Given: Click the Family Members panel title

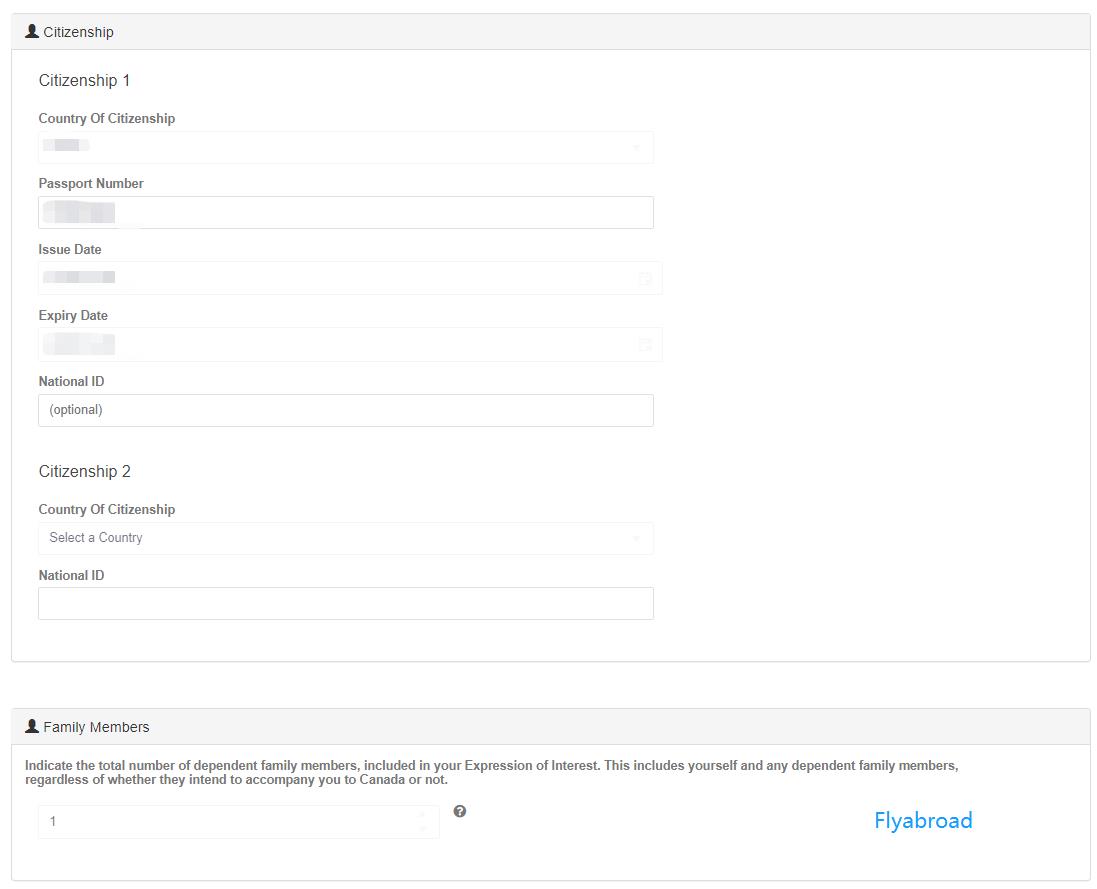Looking at the screenshot, I should coord(96,727).
